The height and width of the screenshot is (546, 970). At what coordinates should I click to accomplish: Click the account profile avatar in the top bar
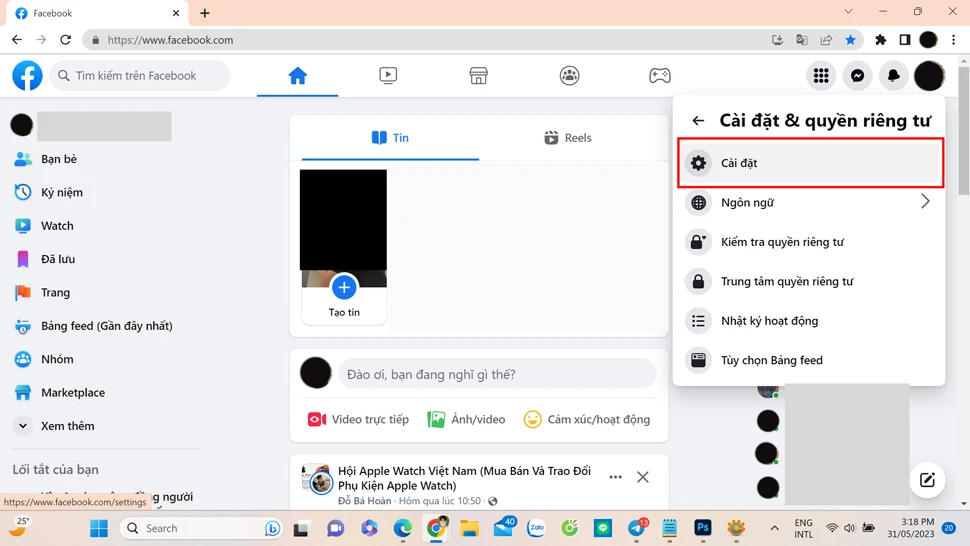tap(929, 75)
